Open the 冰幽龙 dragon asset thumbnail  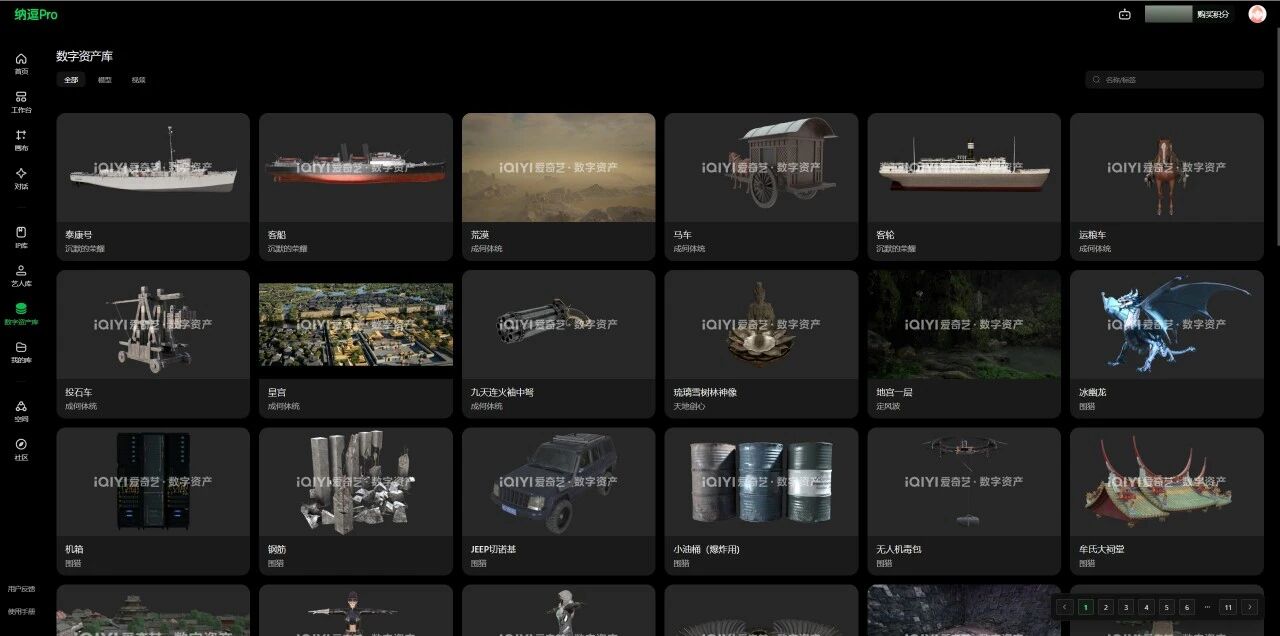[1166, 324]
